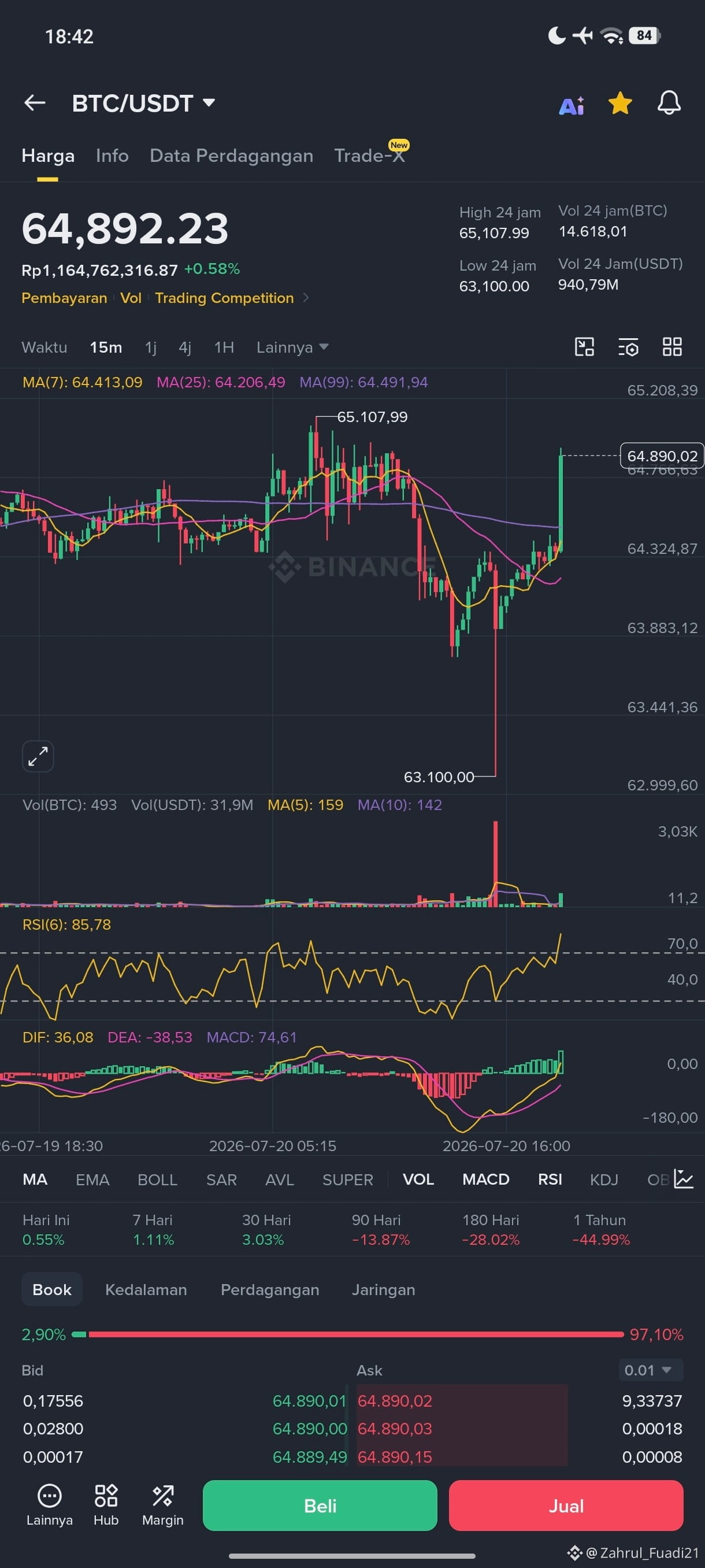The image size is (705, 1568).
Task: Open Lainnya menu in bottom bar
Action: tap(49, 1505)
